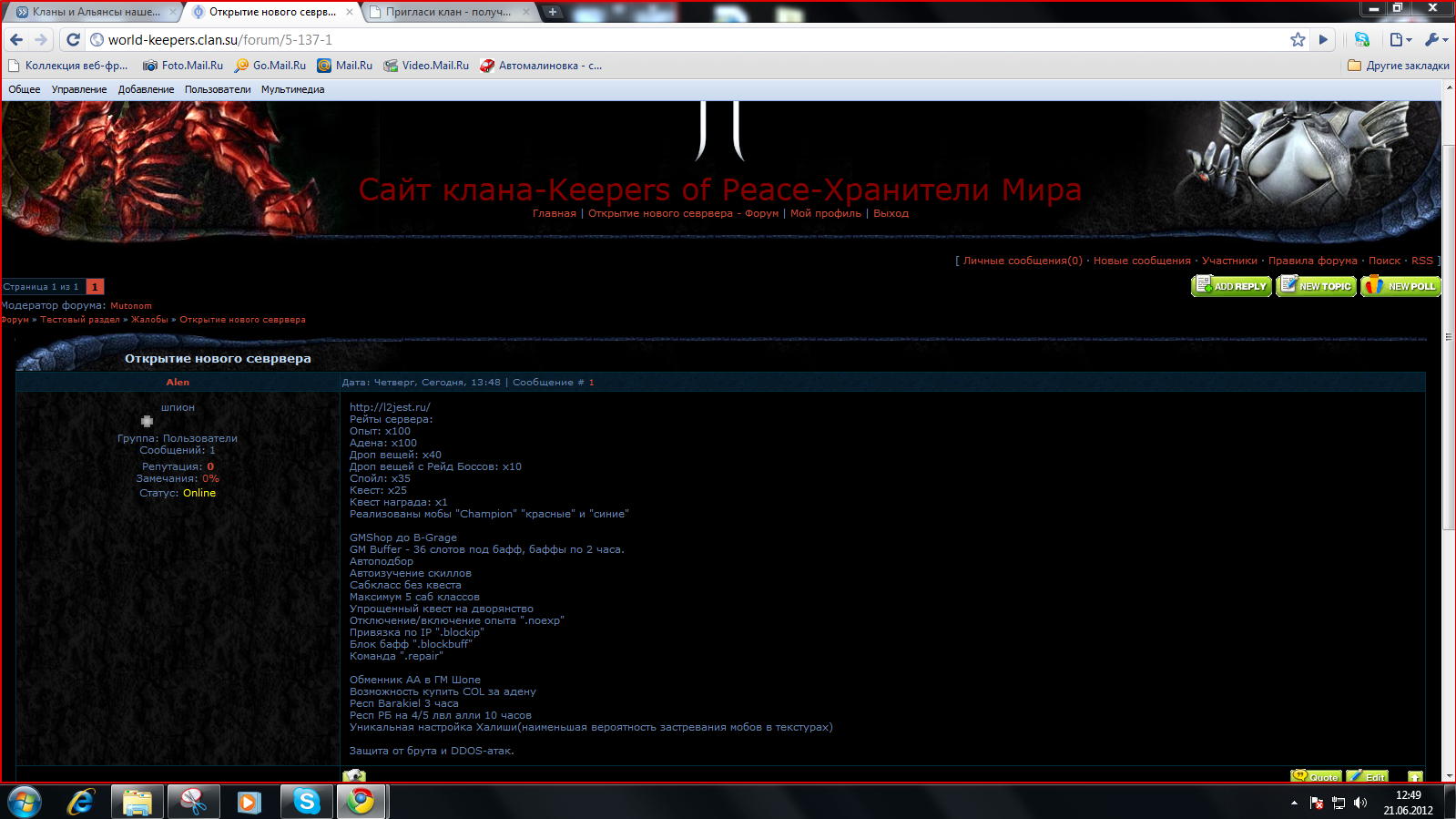Click 'Открытие нового севрвера - Форум' header link
Viewport: 1456px width, 819px height.
684,213
